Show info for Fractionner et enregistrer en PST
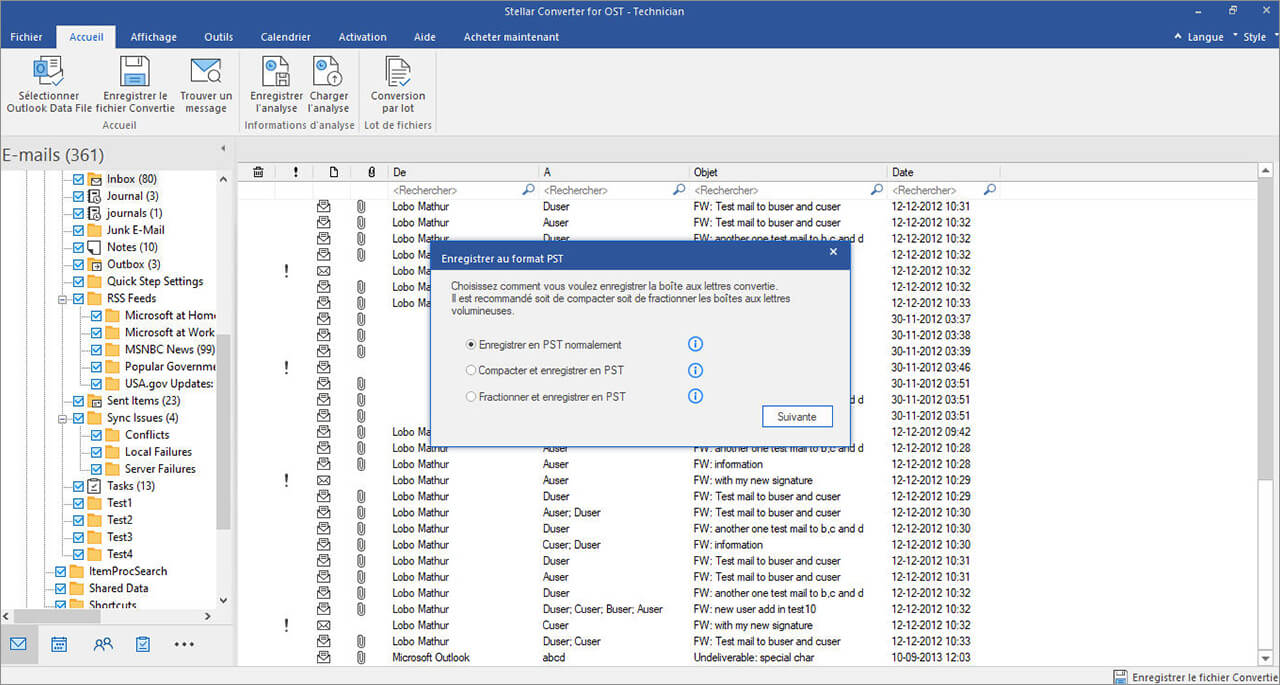This screenshot has width=1280, height=685. click(696, 396)
